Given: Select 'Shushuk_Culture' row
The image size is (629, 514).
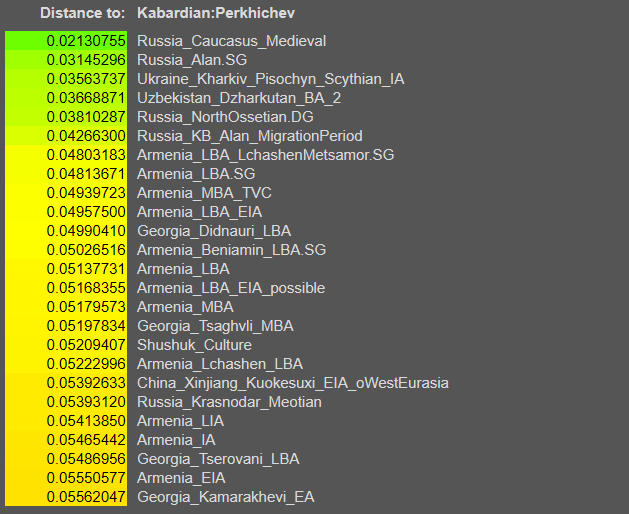Looking at the screenshot, I should (194, 345).
